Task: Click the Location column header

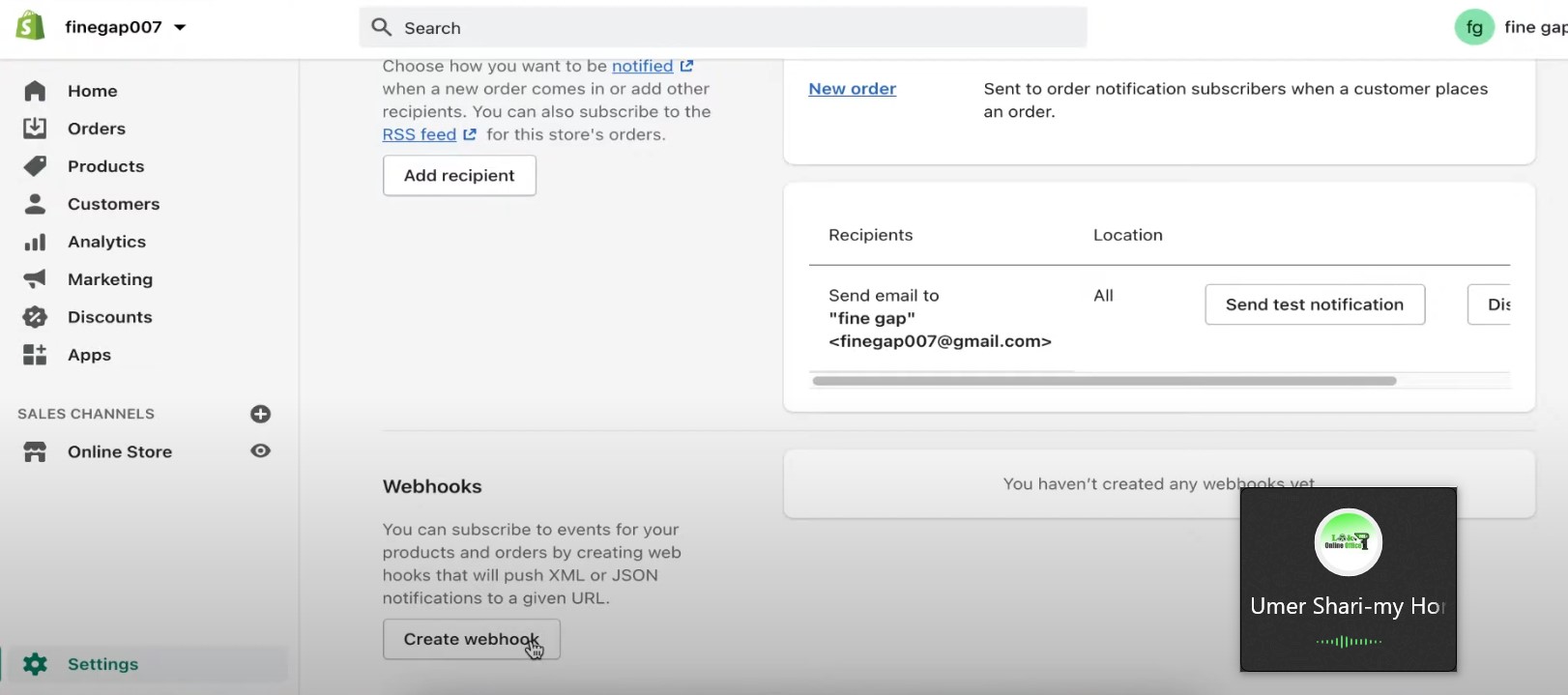Action: pos(1128,235)
